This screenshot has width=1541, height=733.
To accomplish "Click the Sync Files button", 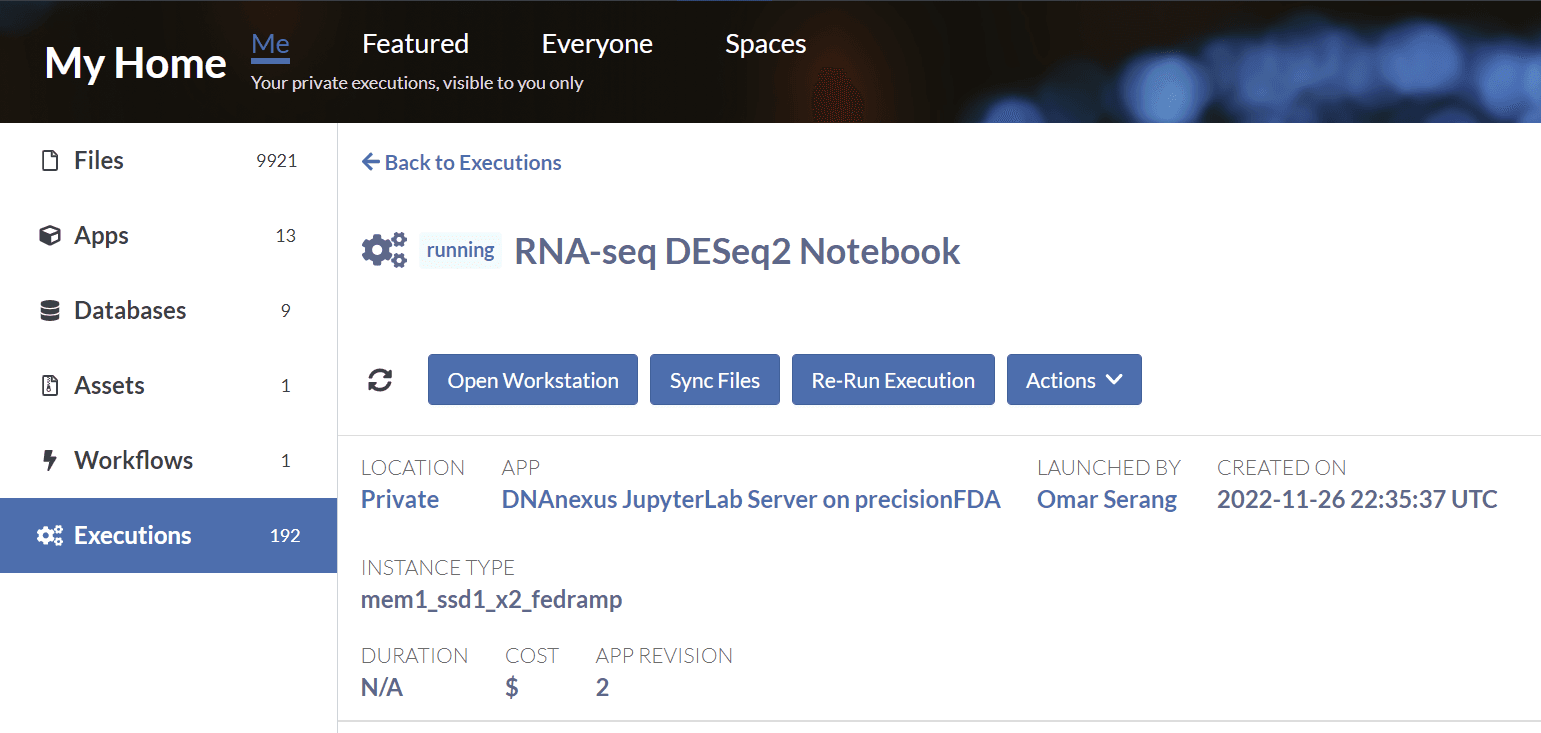I will click(714, 380).
